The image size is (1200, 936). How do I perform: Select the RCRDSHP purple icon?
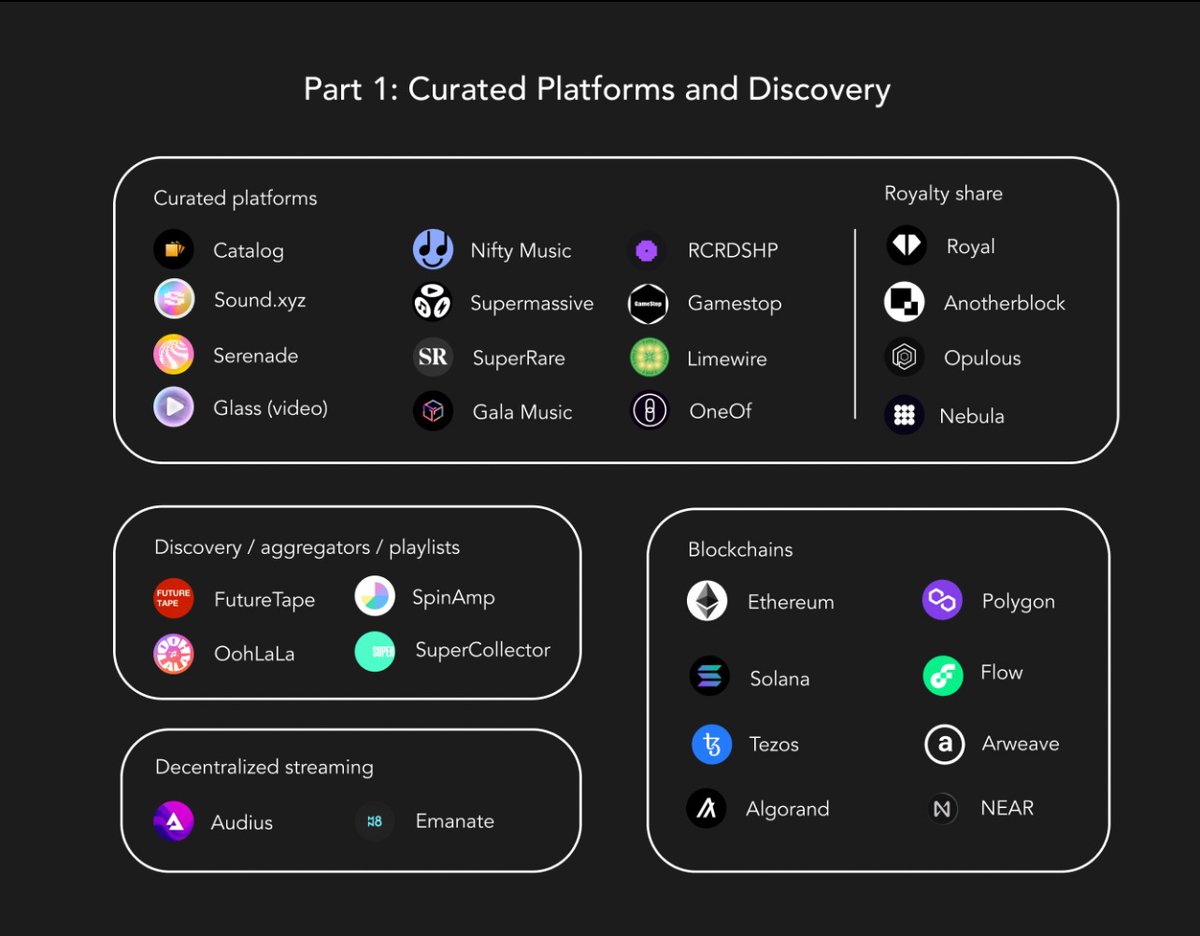pos(648,250)
